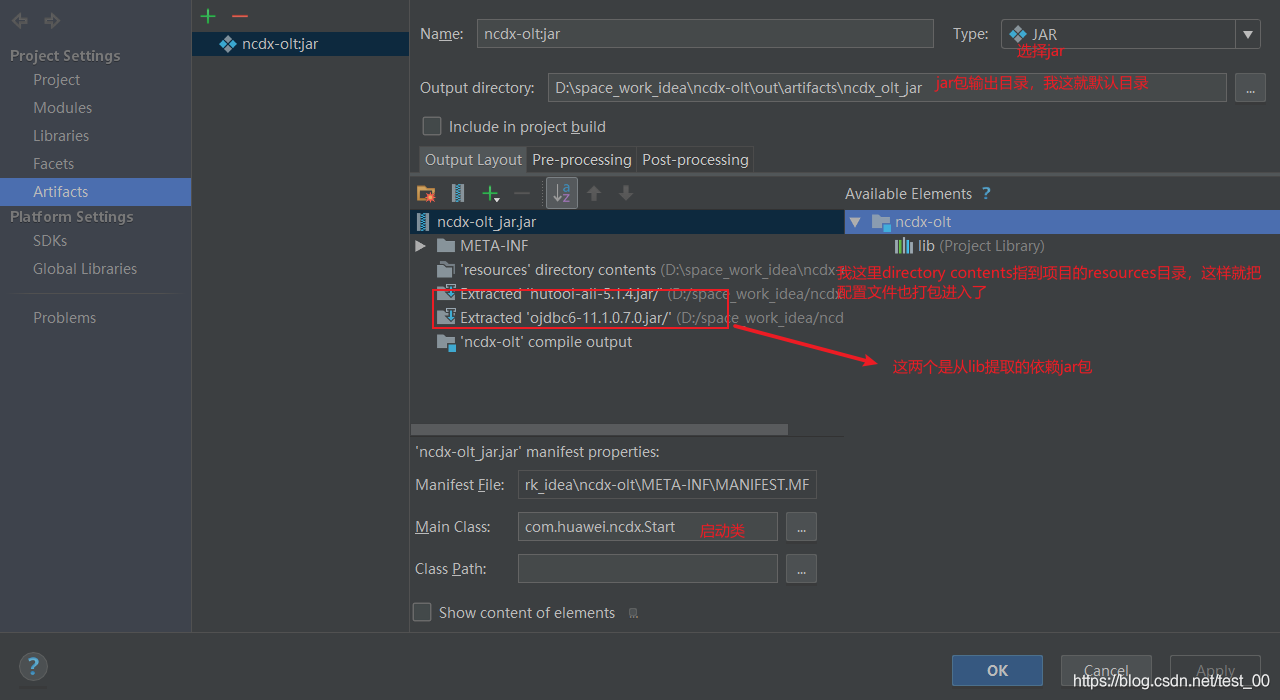Click the ncdx-olt module folder icon
Image resolution: width=1280 pixels, height=700 pixels.
click(880, 222)
